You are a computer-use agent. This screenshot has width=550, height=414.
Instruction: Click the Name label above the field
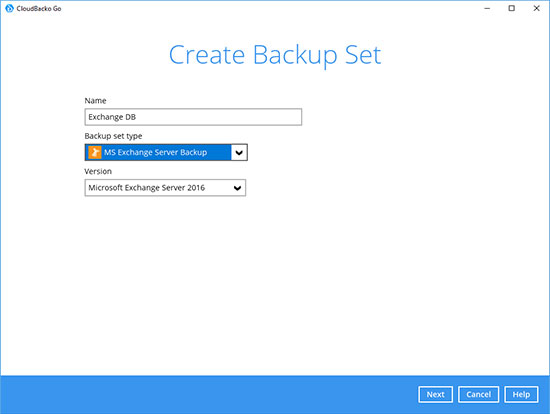[x=95, y=101]
